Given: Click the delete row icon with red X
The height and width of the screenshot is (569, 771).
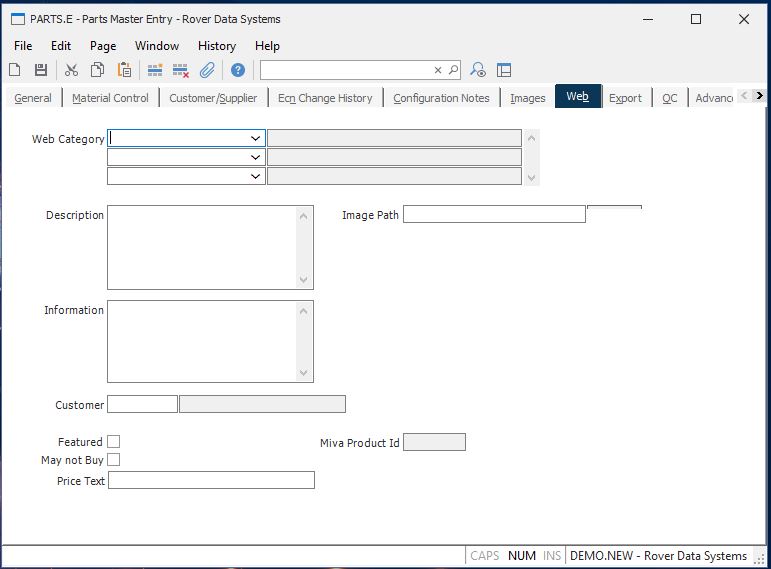Looking at the screenshot, I should pos(181,70).
